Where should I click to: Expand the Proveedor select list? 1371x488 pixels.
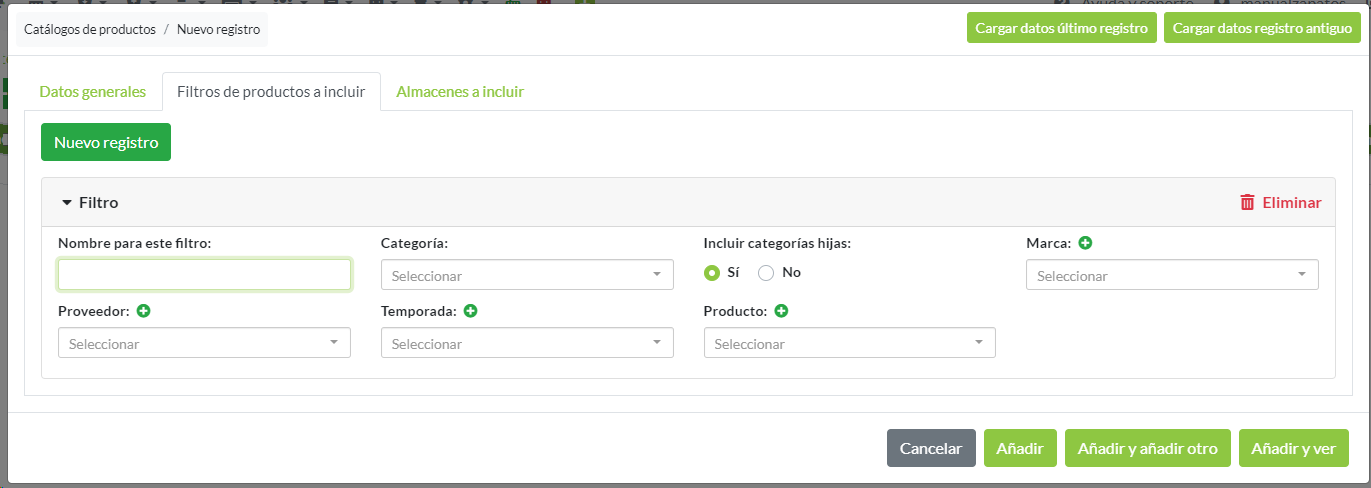click(204, 343)
